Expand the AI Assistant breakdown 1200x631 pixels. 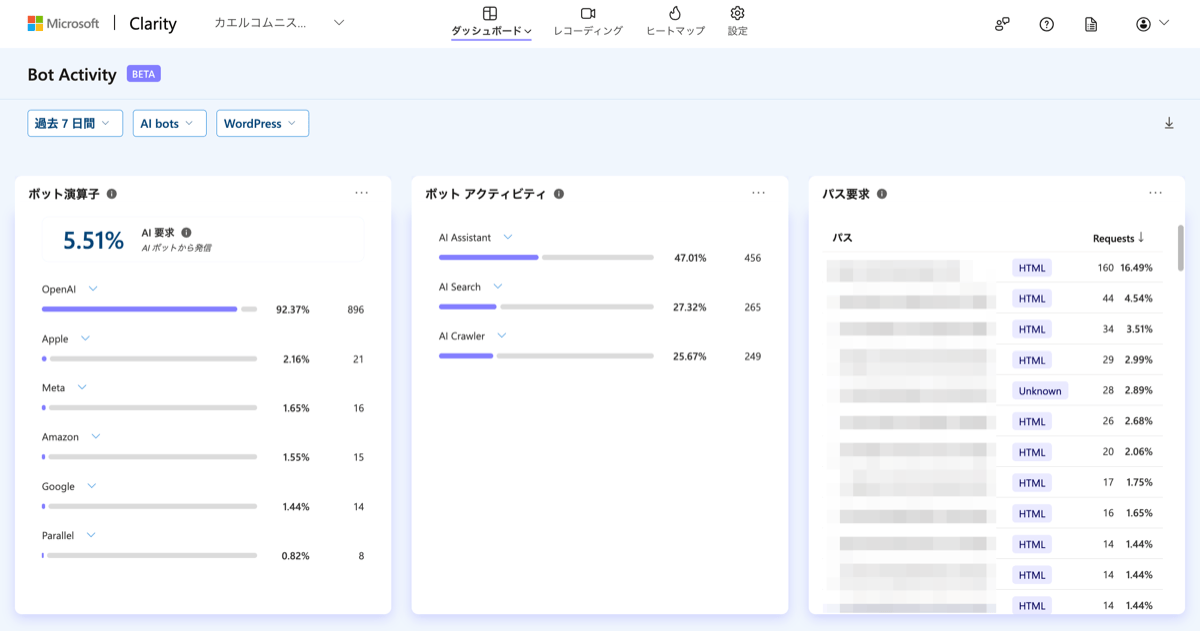pyautogui.click(x=508, y=237)
